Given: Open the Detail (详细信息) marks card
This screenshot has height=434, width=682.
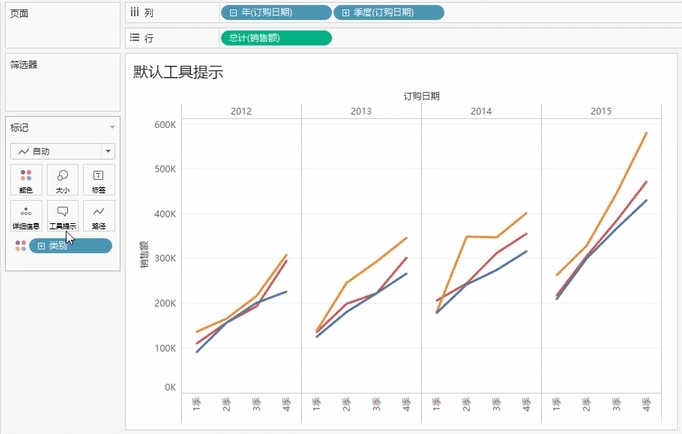Looking at the screenshot, I should click(26, 216).
